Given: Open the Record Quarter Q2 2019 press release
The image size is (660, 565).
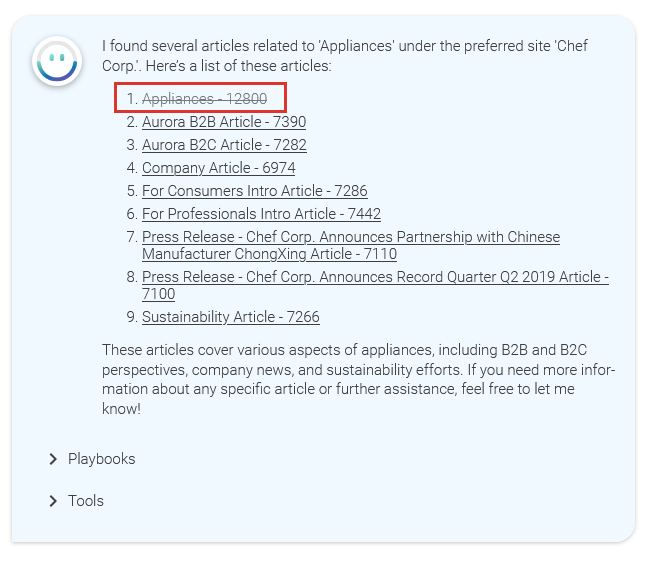Looking at the screenshot, I should point(375,277).
